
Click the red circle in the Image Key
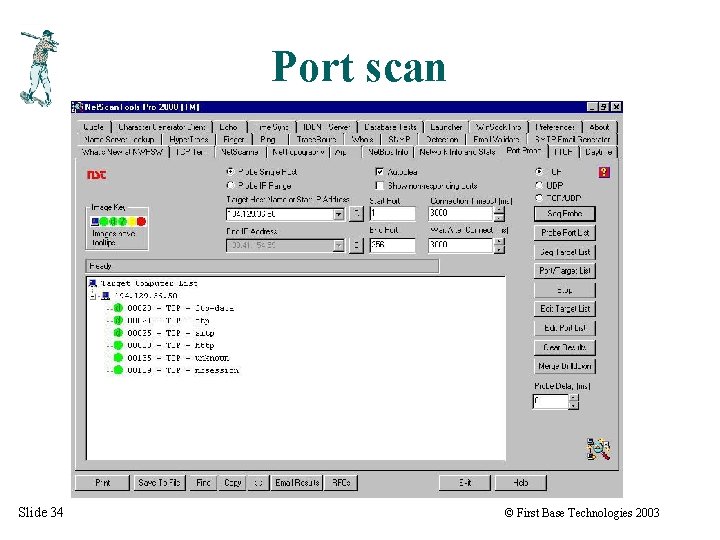pyautogui.click(x=141, y=222)
